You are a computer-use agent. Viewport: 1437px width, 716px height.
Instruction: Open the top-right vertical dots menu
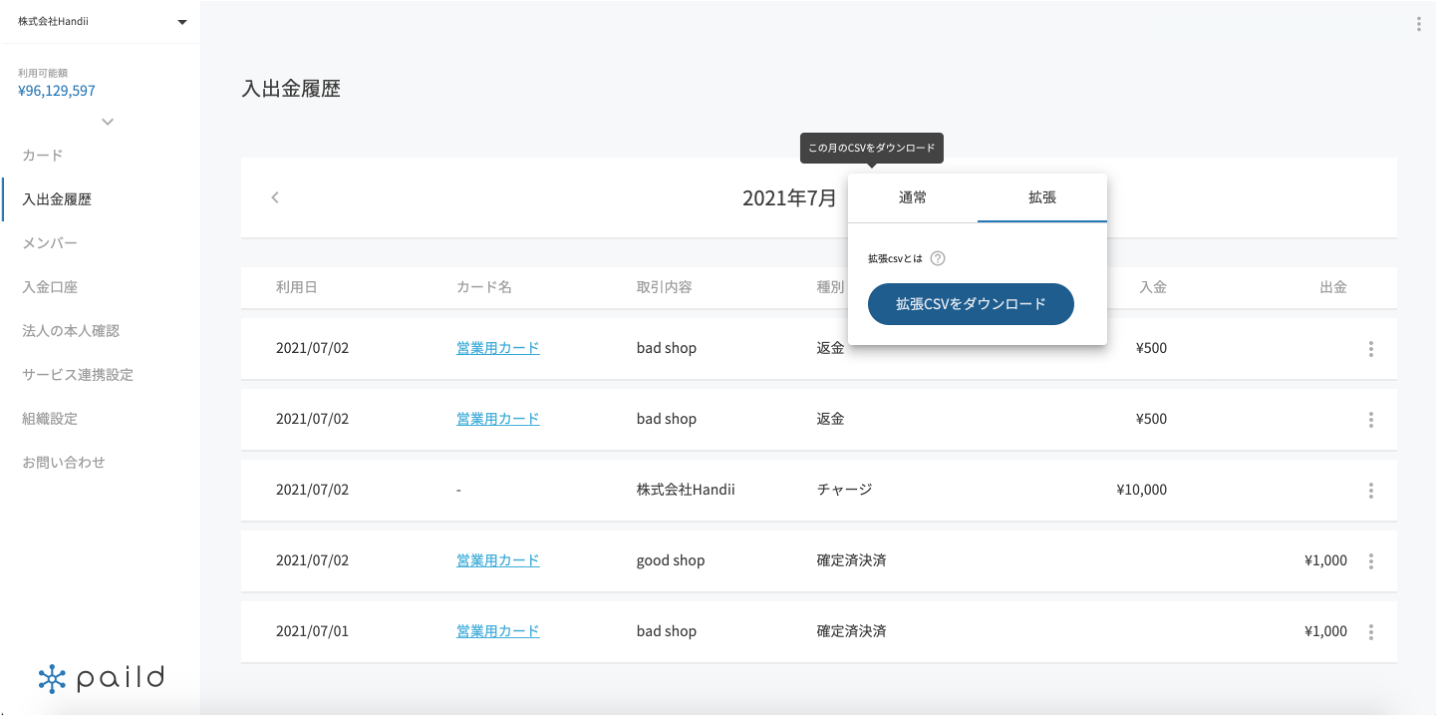tap(1418, 24)
